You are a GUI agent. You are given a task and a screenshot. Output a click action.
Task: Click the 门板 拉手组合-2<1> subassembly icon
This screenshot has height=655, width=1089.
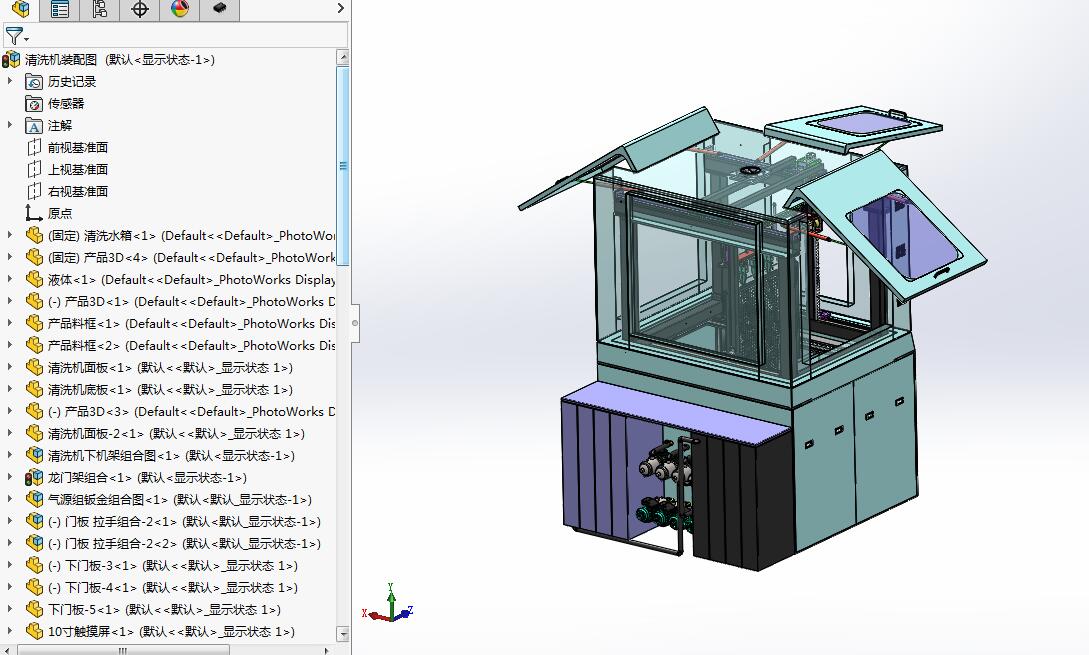[x=34, y=522]
